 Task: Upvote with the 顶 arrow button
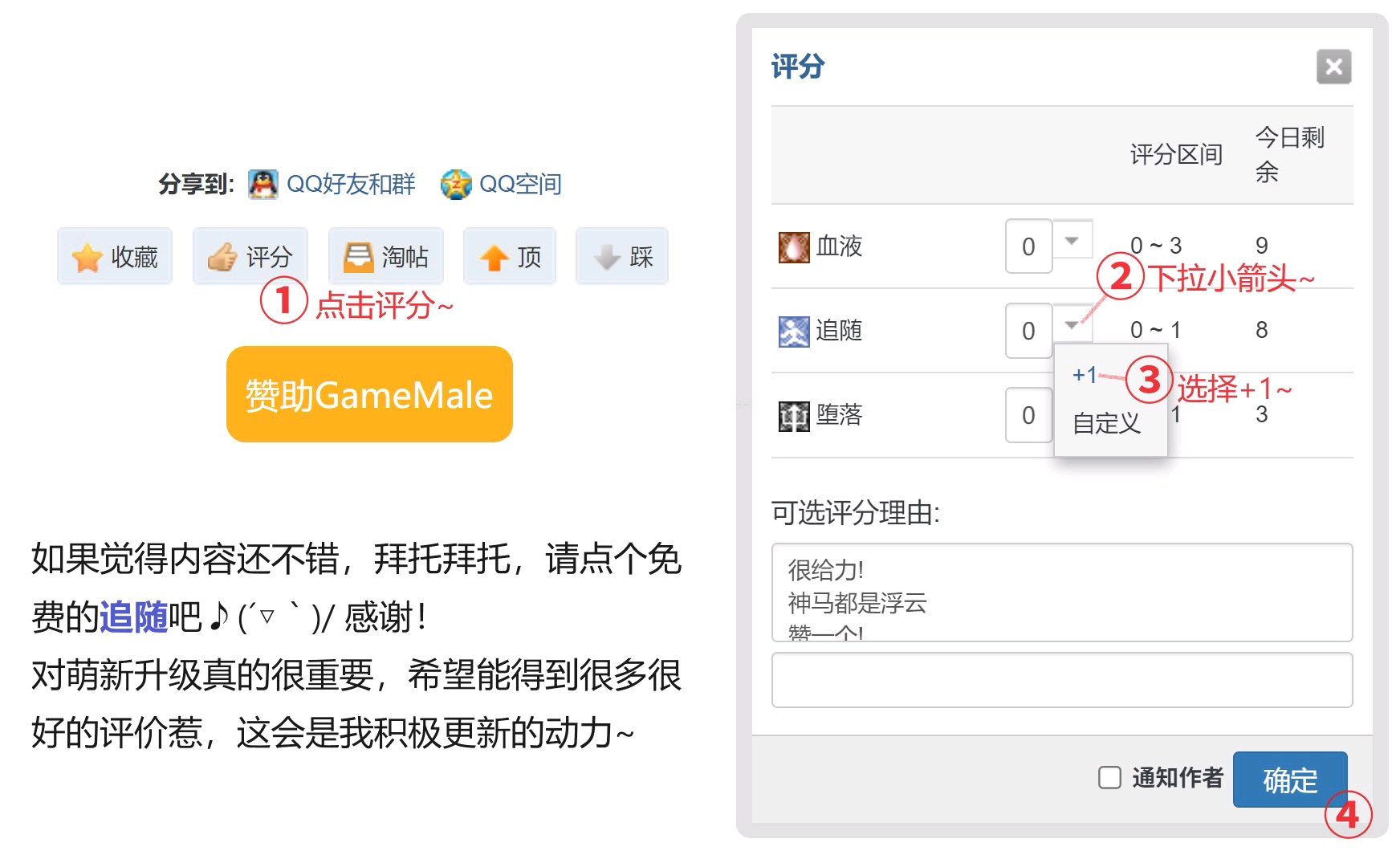(510, 256)
